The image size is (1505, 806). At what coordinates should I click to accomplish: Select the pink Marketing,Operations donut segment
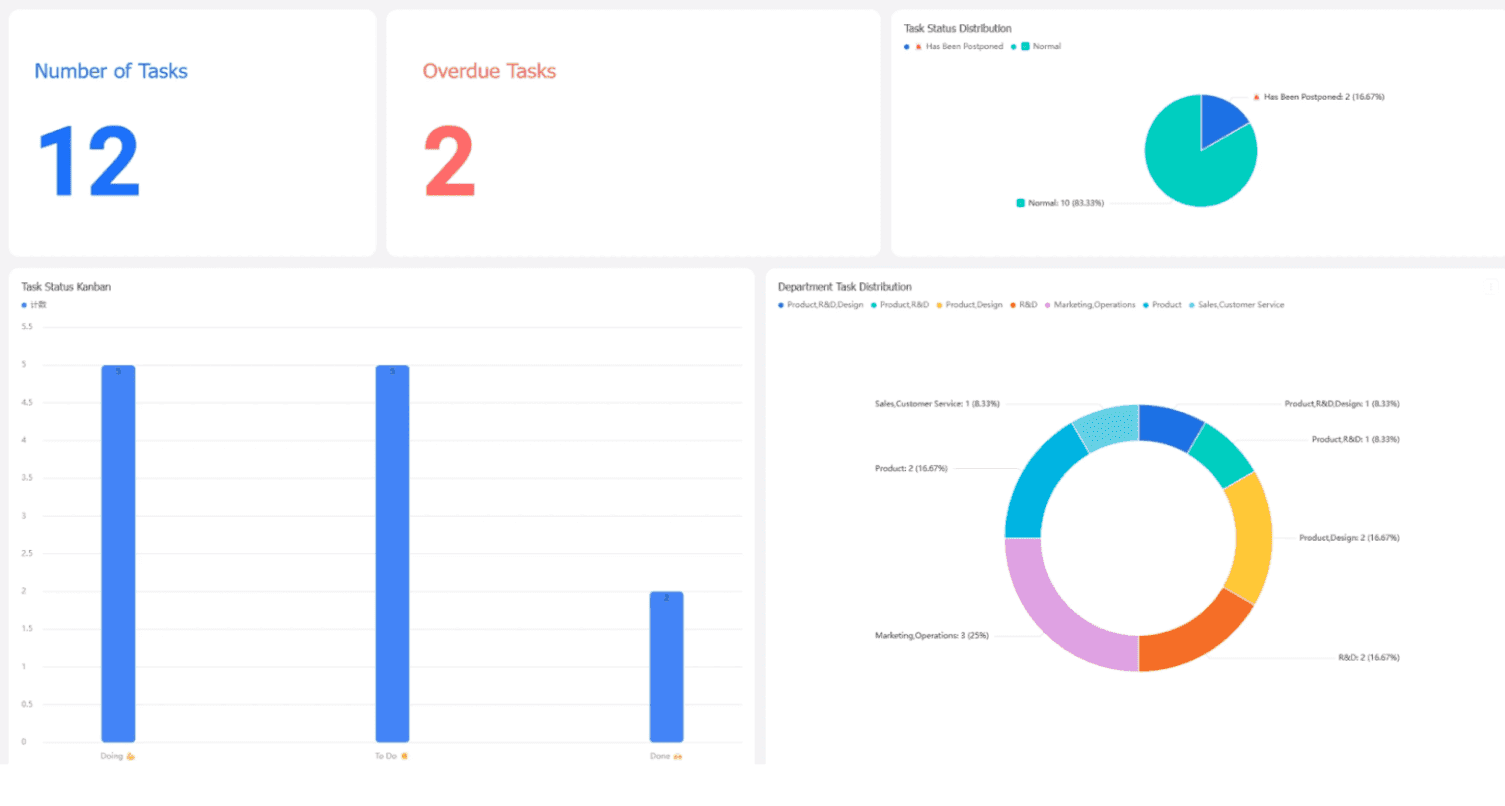(1050, 612)
